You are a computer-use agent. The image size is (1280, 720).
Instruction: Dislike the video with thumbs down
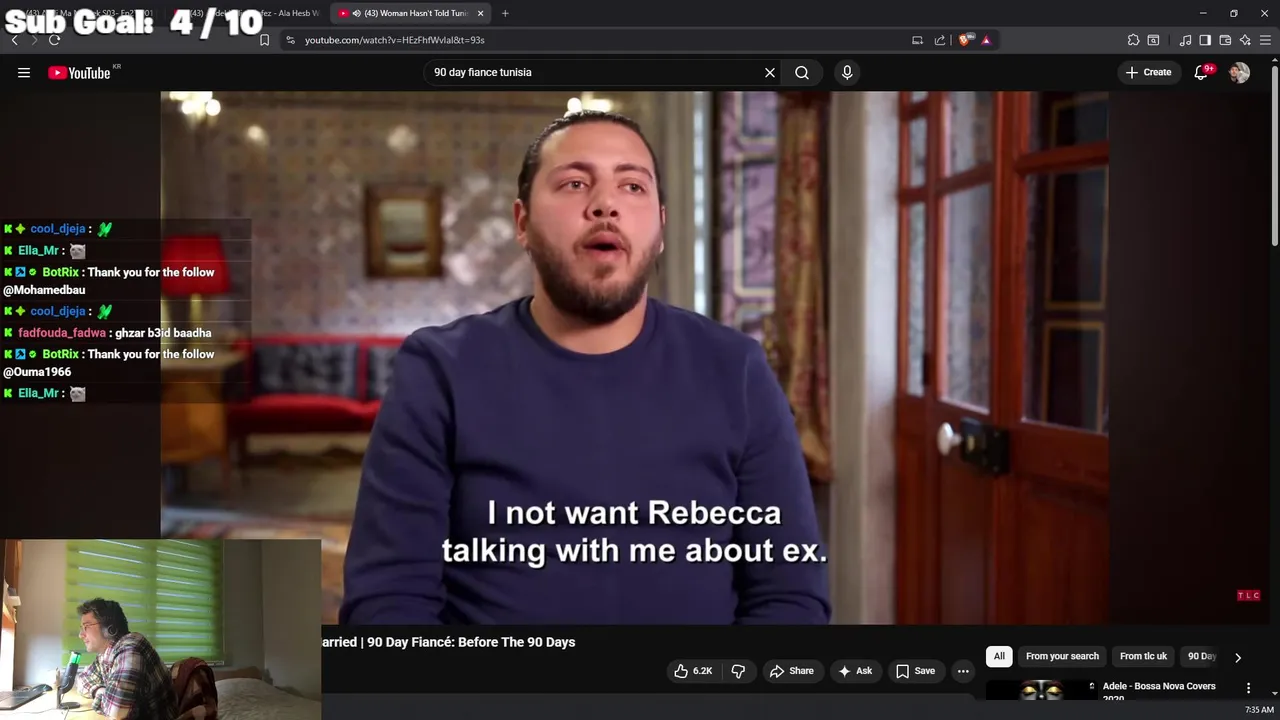tap(738, 671)
